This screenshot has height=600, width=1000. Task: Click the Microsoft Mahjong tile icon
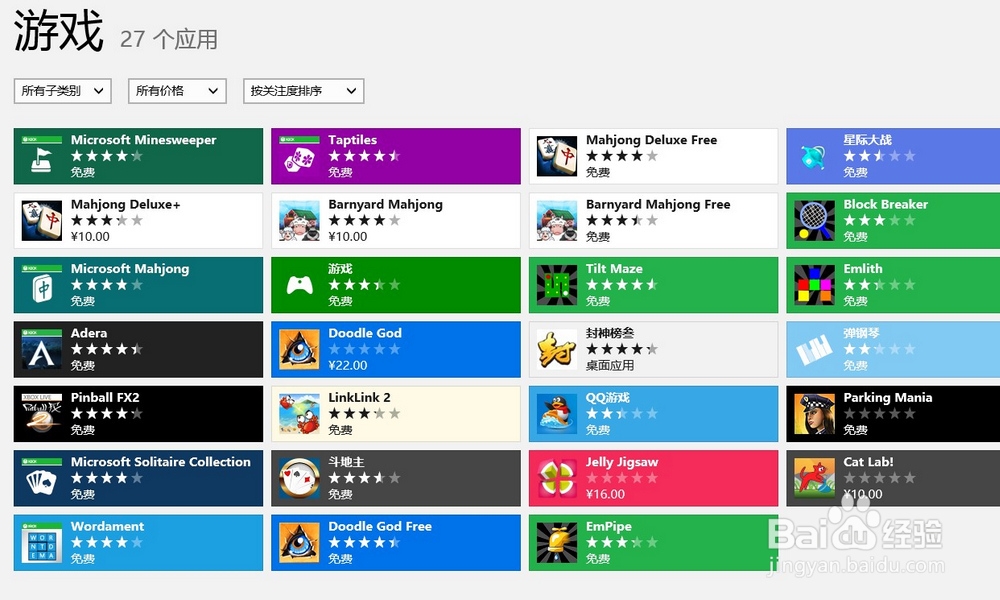click(x=41, y=284)
